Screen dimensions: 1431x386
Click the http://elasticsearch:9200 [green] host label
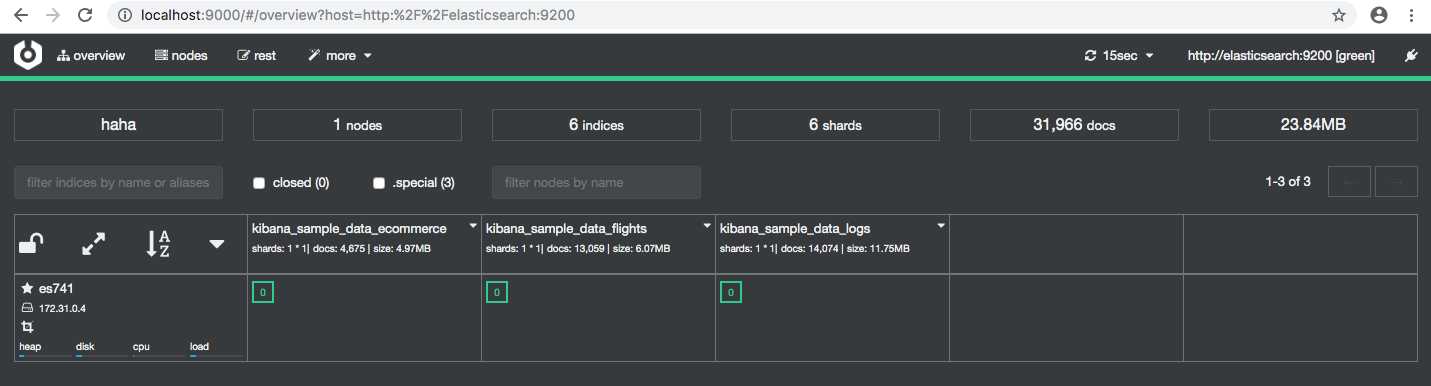coord(1281,56)
